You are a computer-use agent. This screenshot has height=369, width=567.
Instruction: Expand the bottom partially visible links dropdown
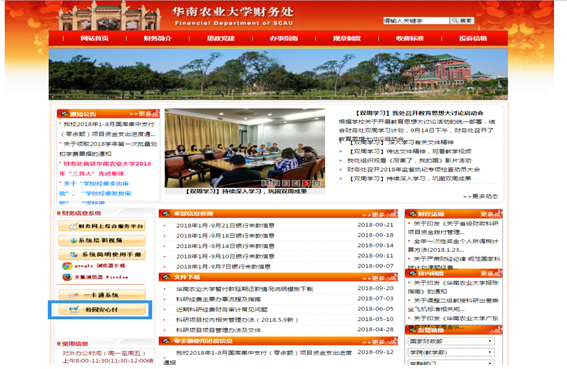coord(451,362)
